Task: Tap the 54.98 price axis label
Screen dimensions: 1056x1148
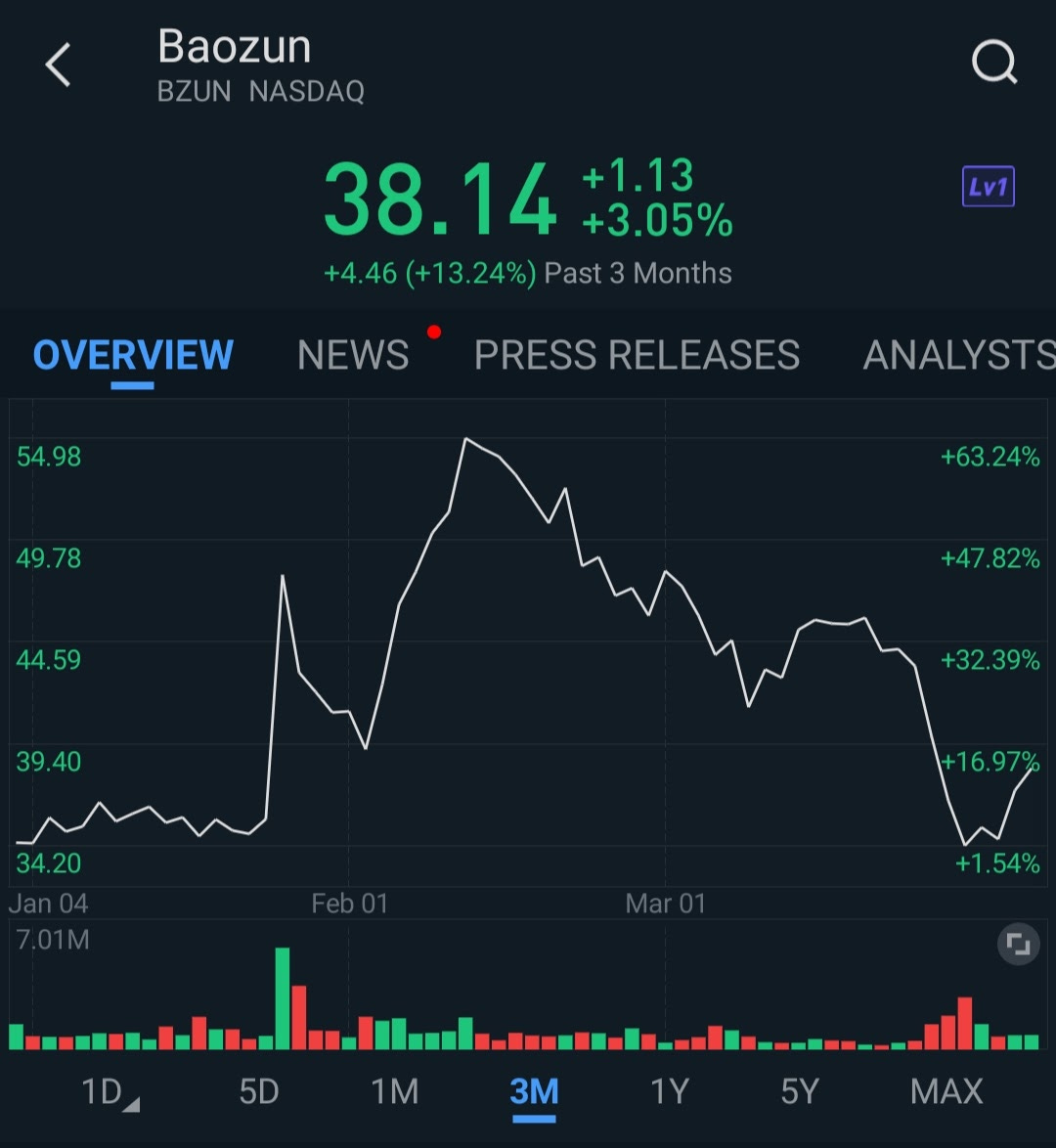Action: pyautogui.click(x=48, y=457)
